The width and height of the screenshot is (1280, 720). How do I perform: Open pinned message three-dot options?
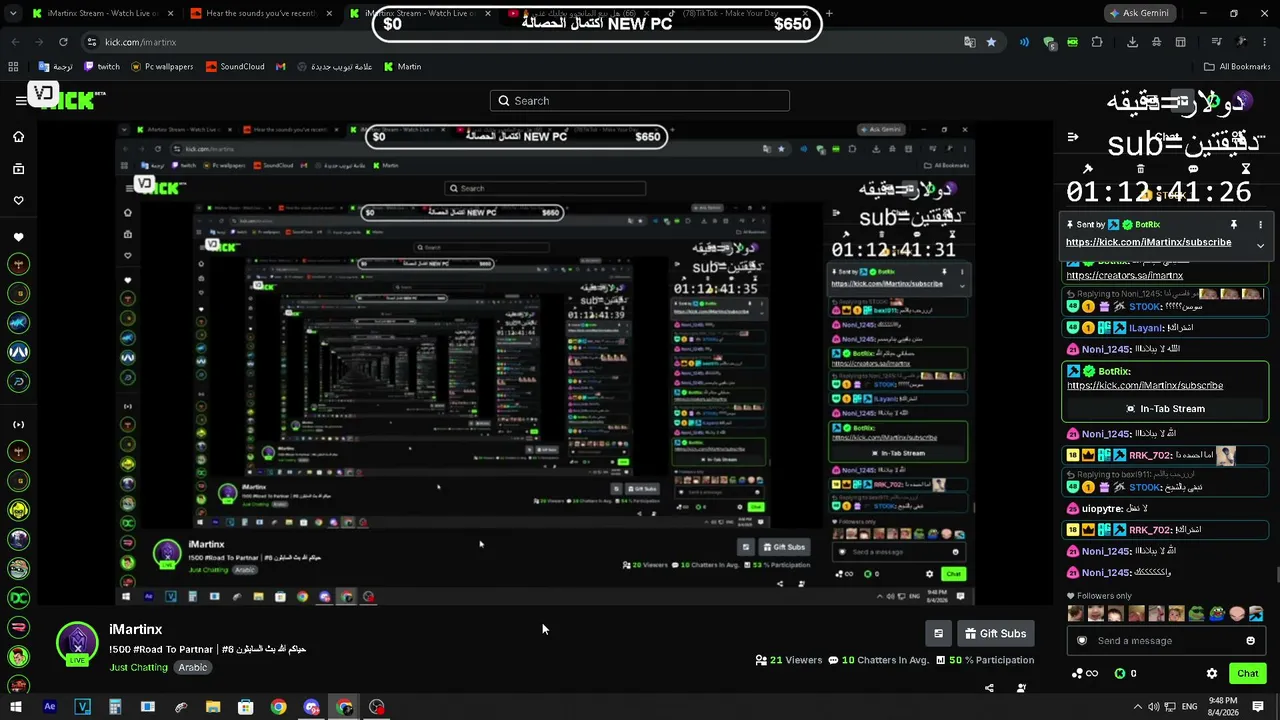coord(1260,225)
